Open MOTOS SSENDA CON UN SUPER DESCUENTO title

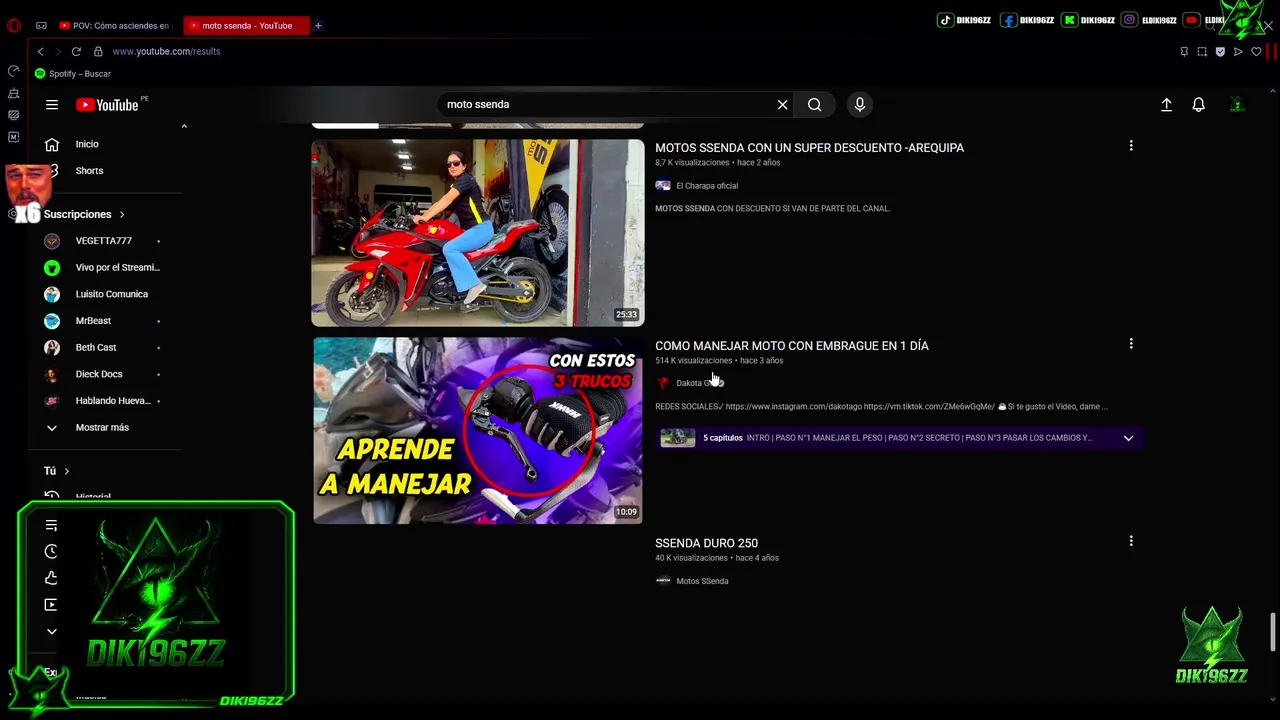[809, 148]
